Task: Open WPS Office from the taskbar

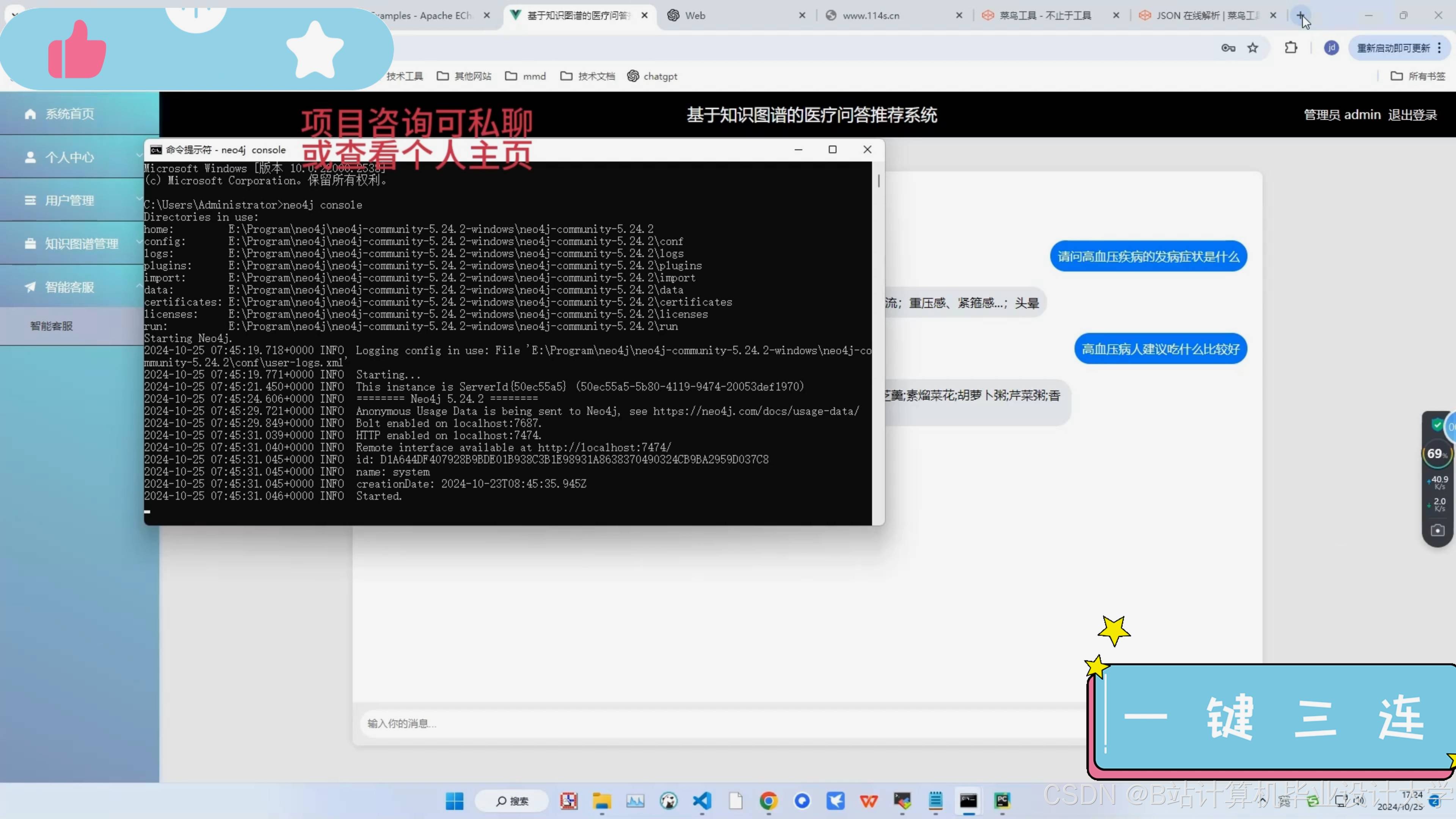Action: click(x=869, y=801)
